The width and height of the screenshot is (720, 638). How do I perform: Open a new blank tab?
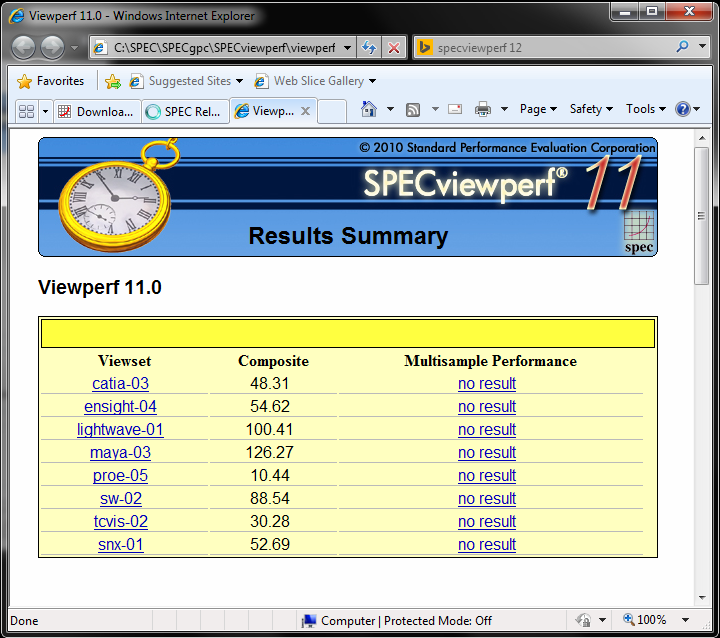point(332,112)
